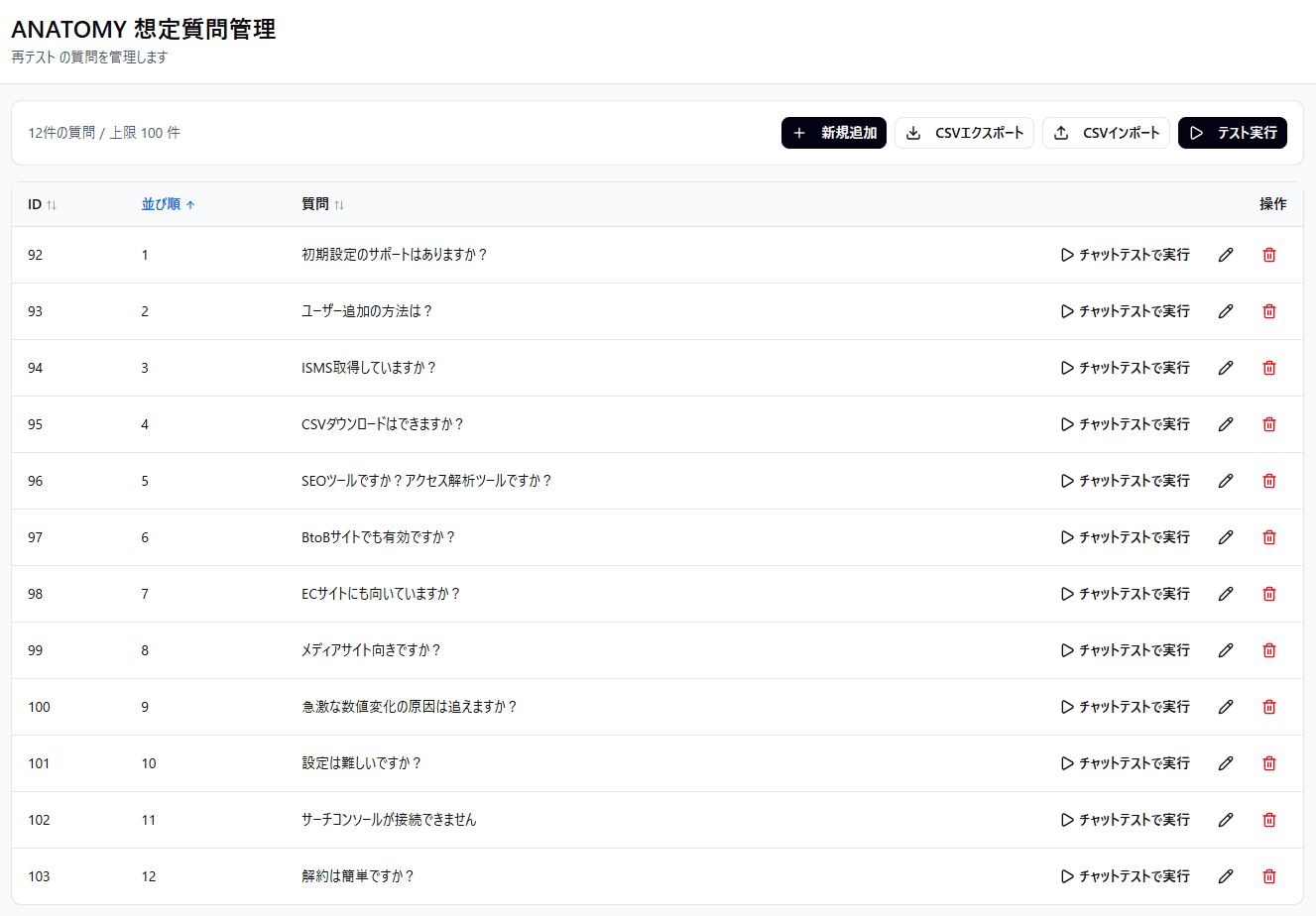The image size is (1316, 916).
Task: Delete the ISMS取得していますか？ question
Action: point(1269,368)
